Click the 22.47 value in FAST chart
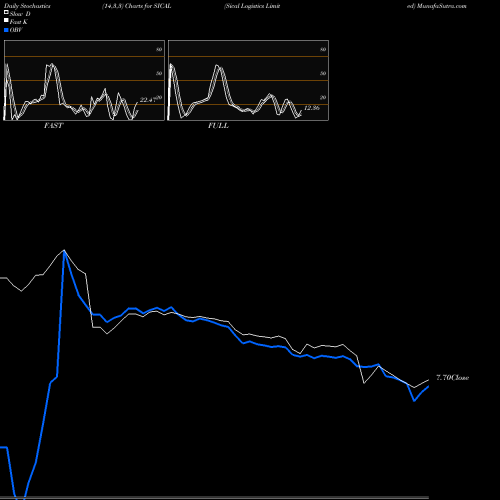The image size is (500, 500). (x=148, y=100)
